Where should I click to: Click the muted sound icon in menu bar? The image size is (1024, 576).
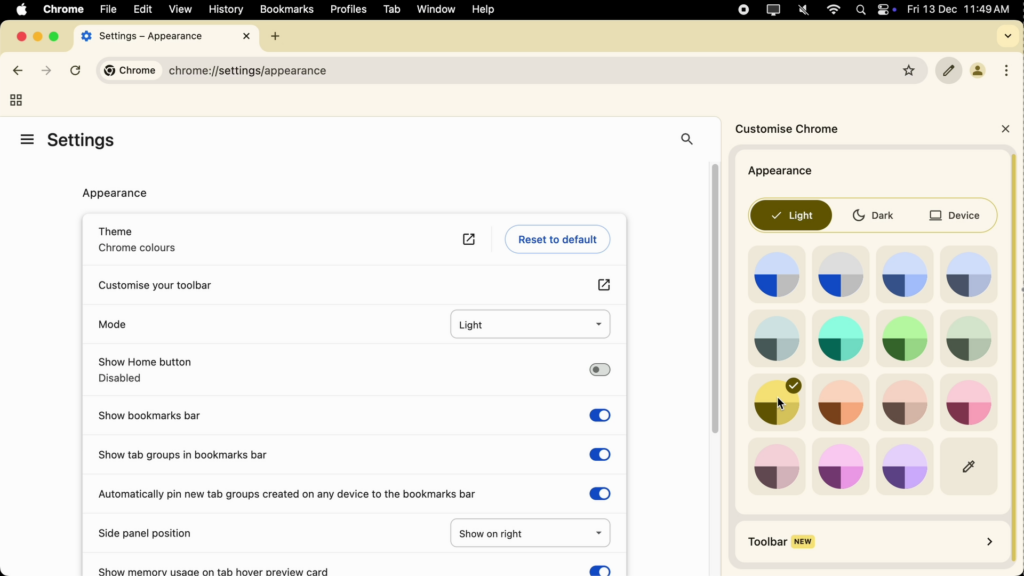pos(803,9)
